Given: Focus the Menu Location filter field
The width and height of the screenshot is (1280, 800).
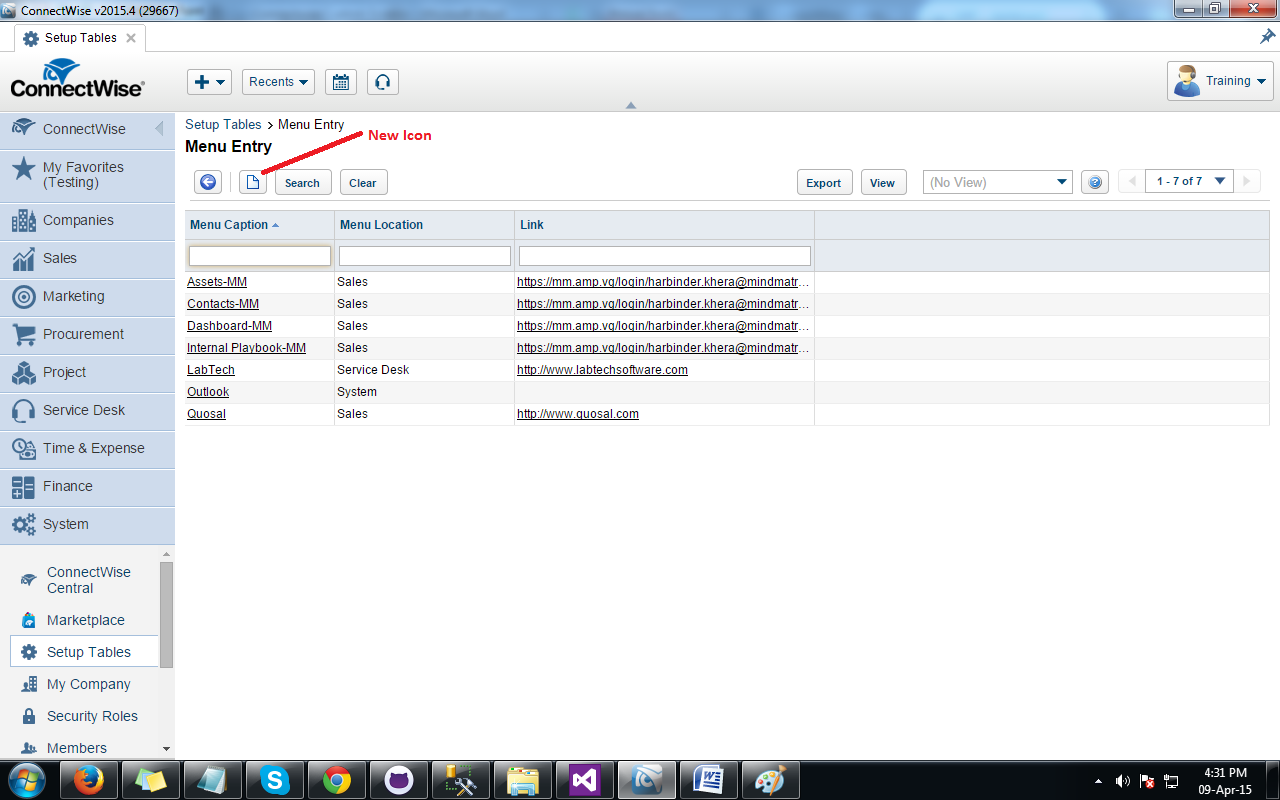Looking at the screenshot, I should click(x=425, y=256).
